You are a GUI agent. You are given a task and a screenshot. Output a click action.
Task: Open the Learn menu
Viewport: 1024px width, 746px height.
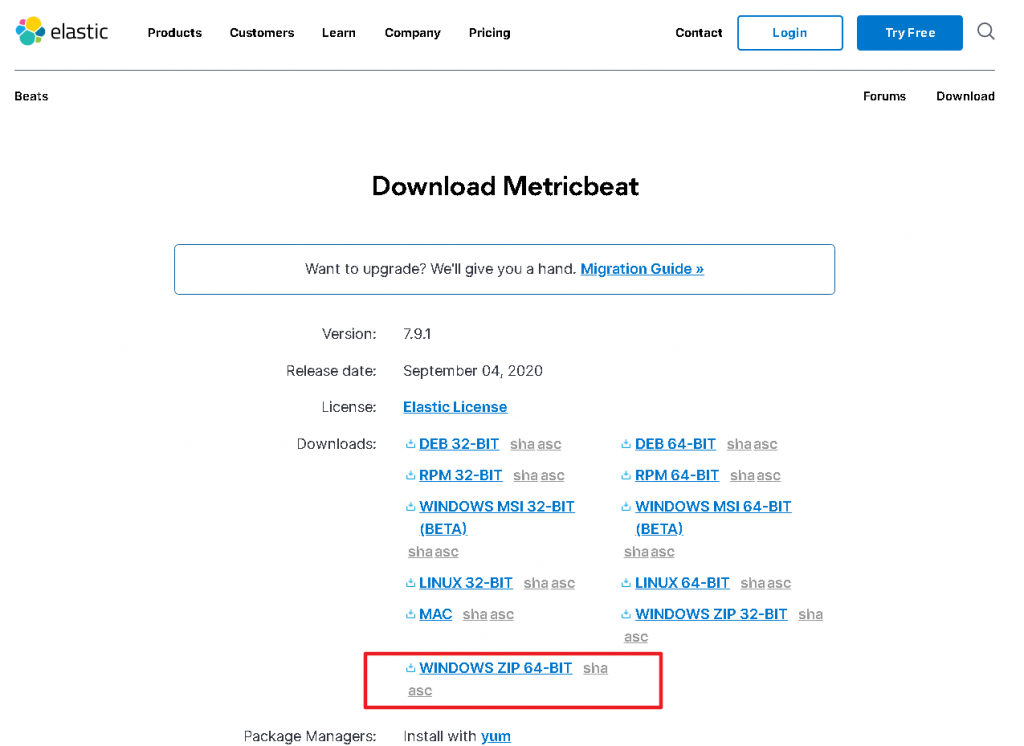pos(338,33)
